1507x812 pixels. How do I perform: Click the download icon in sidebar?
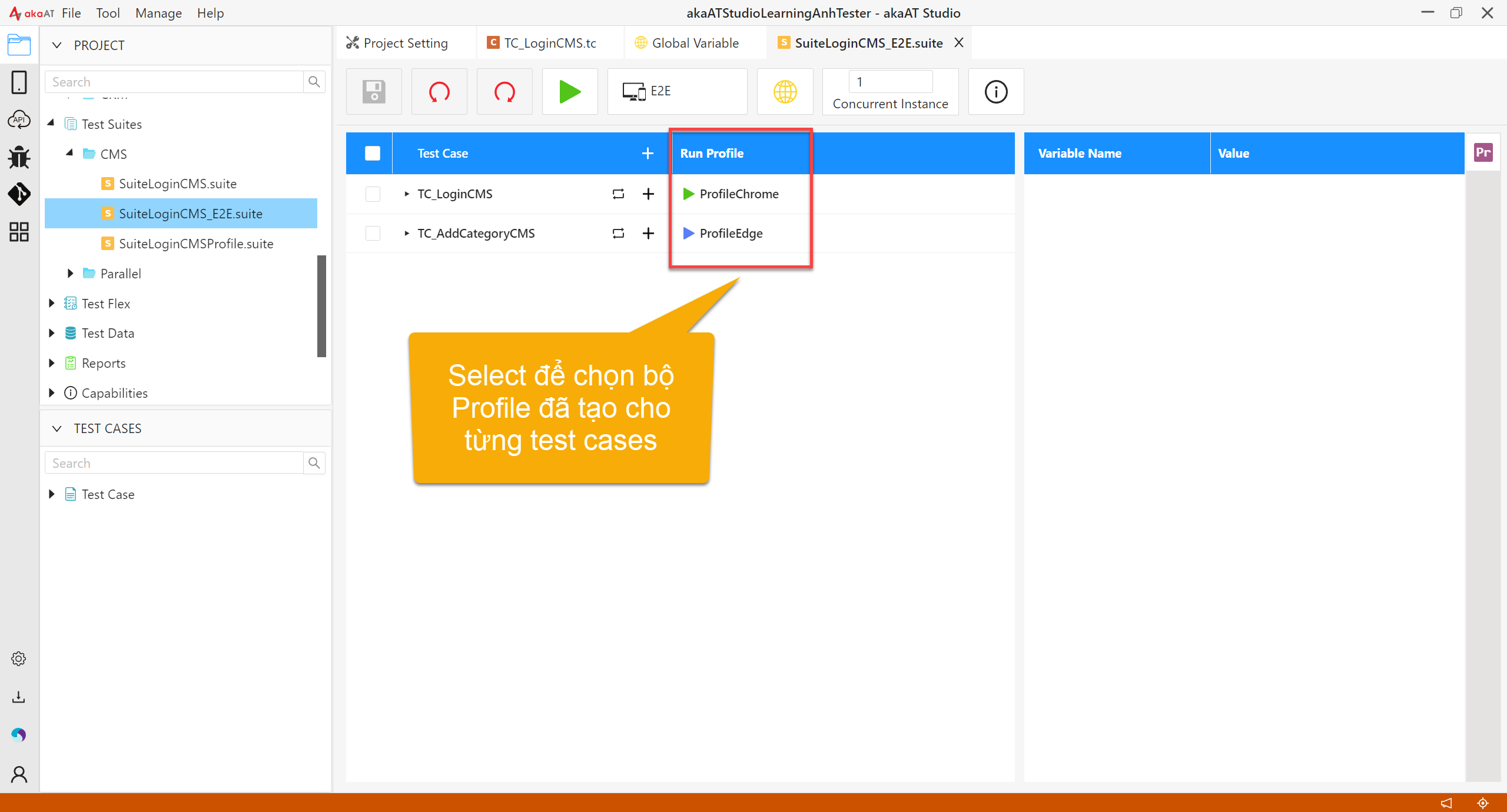[x=19, y=697]
